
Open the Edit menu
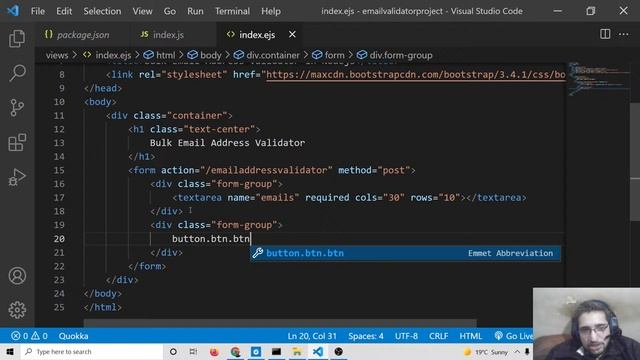pyautogui.click(x=64, y=11)
